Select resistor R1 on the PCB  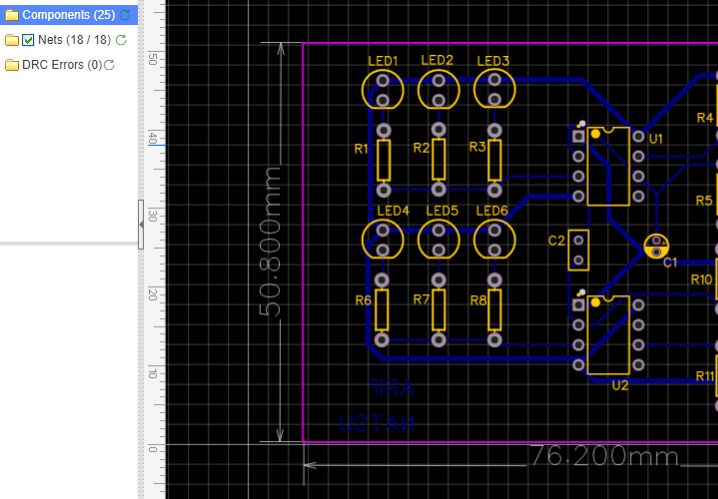(x=383, y=160)
